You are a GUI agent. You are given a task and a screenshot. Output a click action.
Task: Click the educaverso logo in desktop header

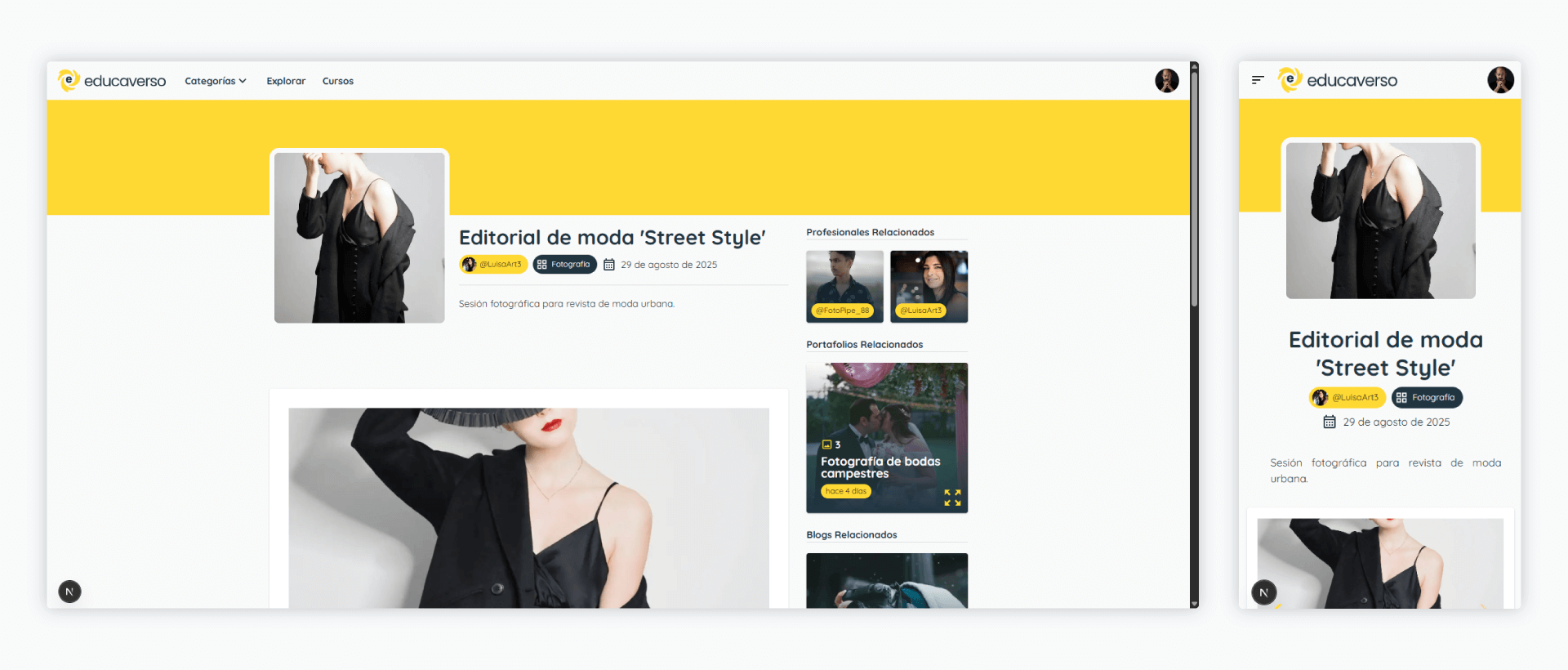(x=112, y=81)
